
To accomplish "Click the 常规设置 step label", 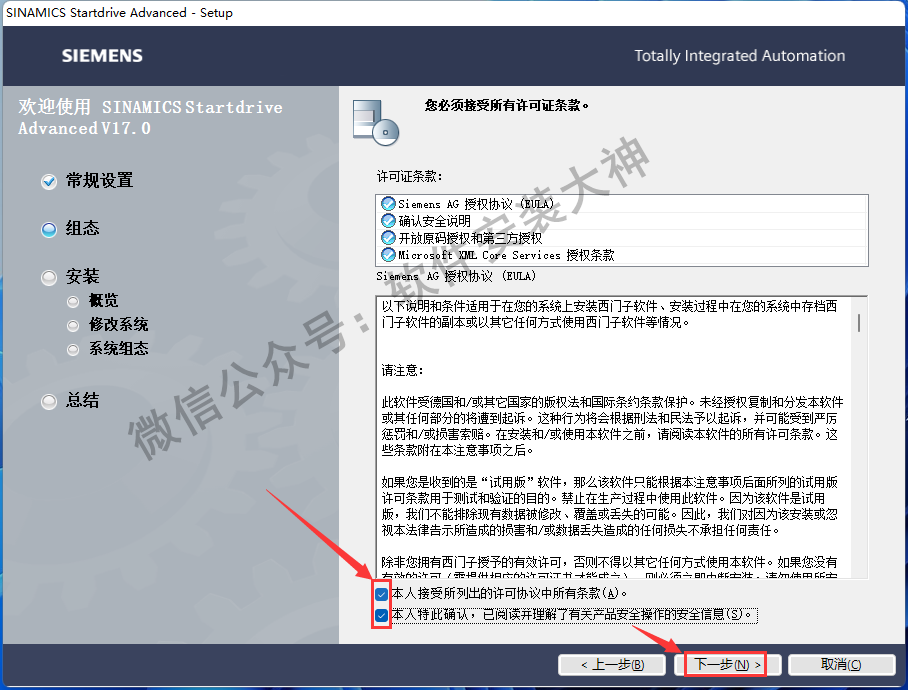I will point(100,181).
